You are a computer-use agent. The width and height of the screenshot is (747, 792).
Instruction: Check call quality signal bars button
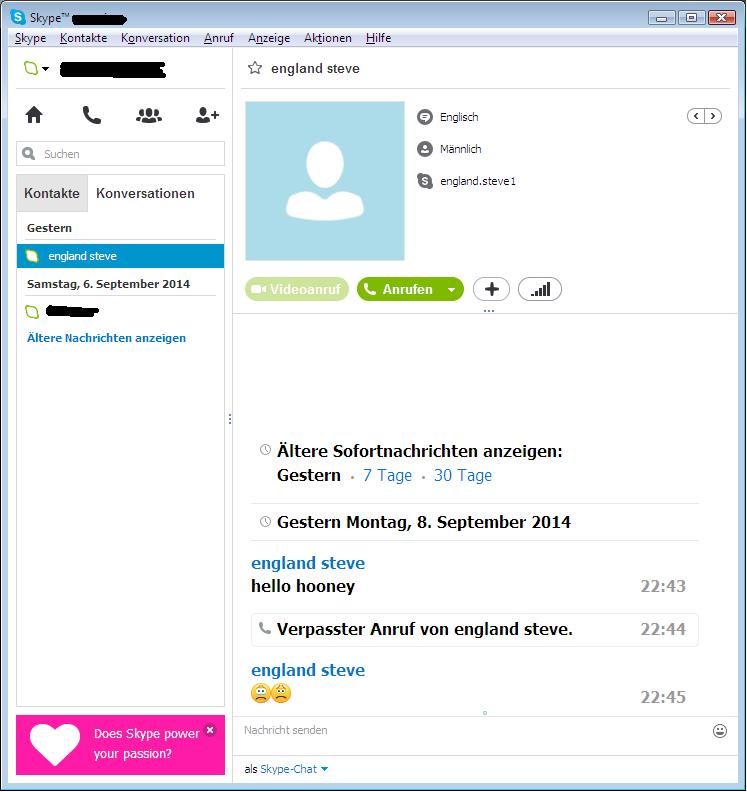pos(540,289)
